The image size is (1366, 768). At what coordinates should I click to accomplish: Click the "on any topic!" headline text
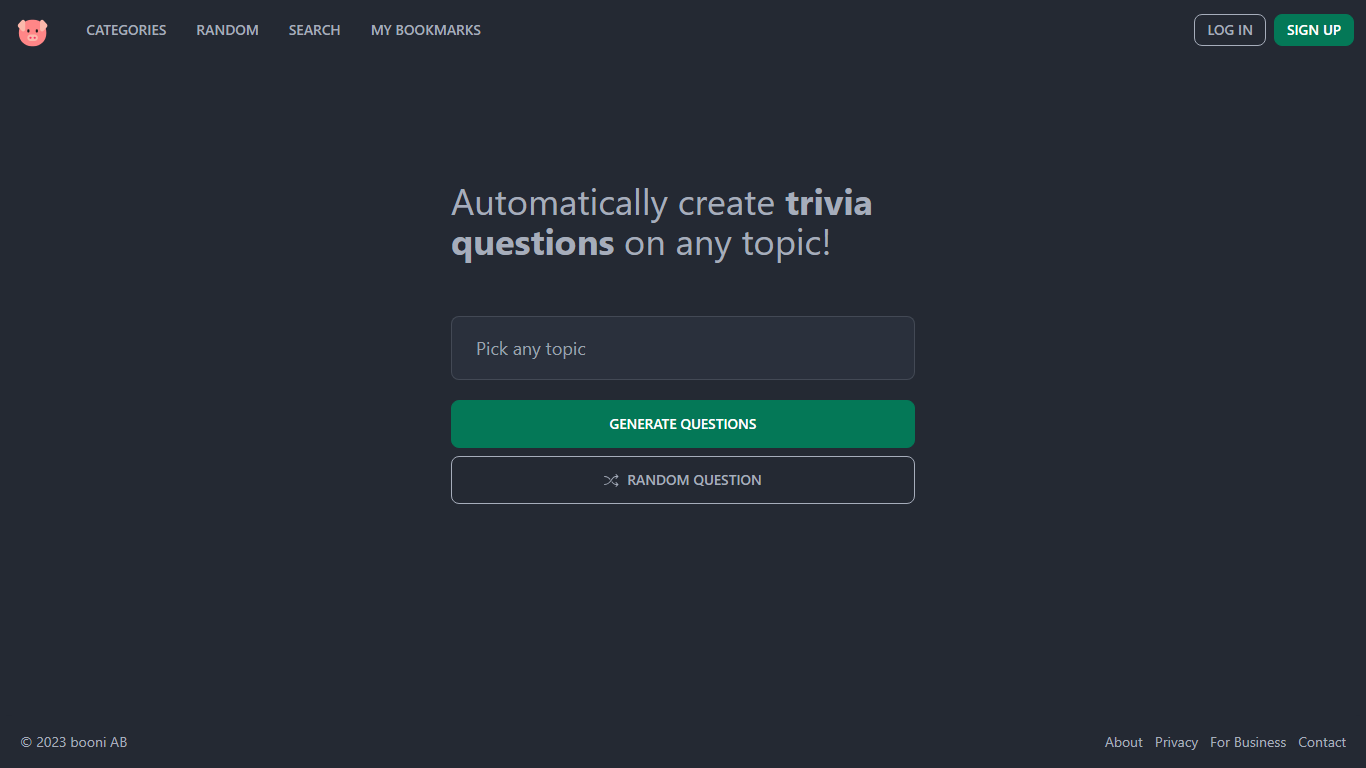coord(727,243)
